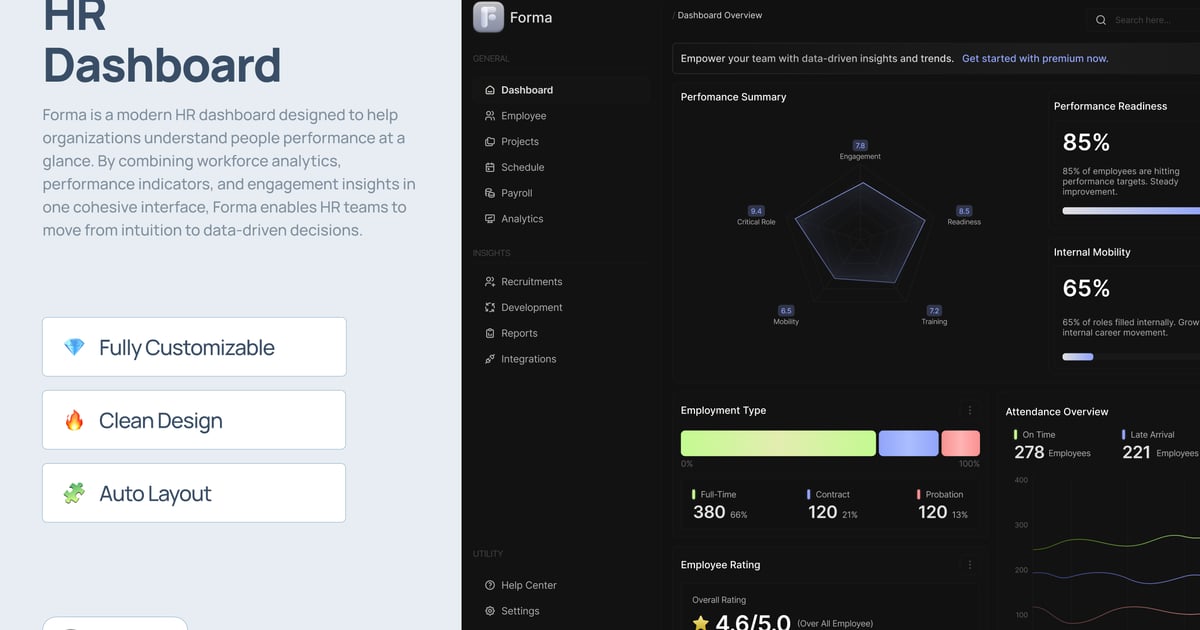Select the Development menu item

point(531,308)
